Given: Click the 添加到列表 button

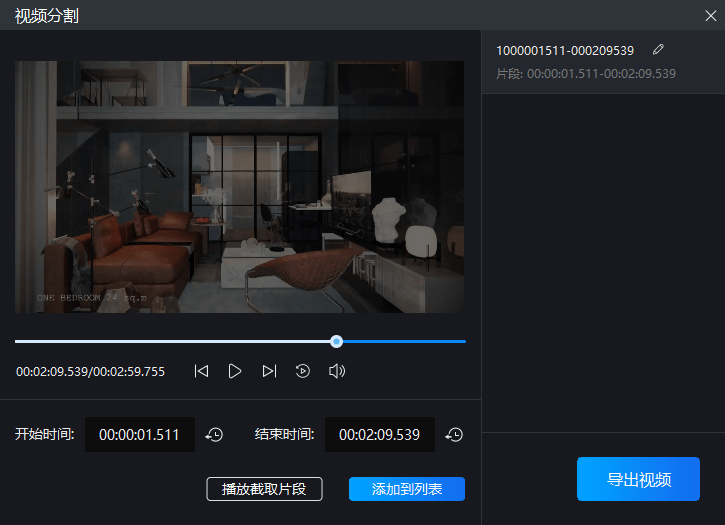Looking at the screenshot, I should tap(406, 489).
